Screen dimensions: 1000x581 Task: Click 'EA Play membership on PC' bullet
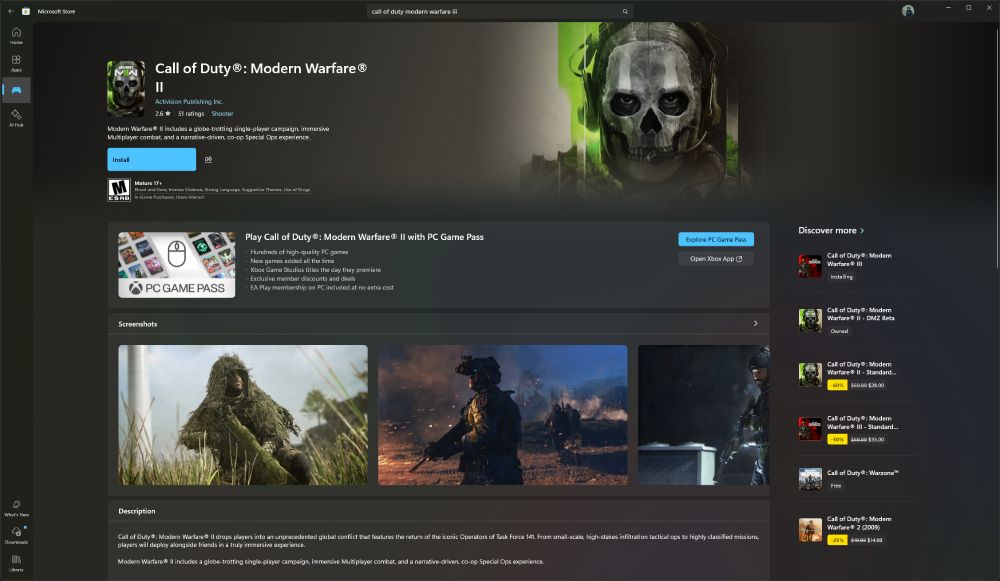click(x=322, y=288)
